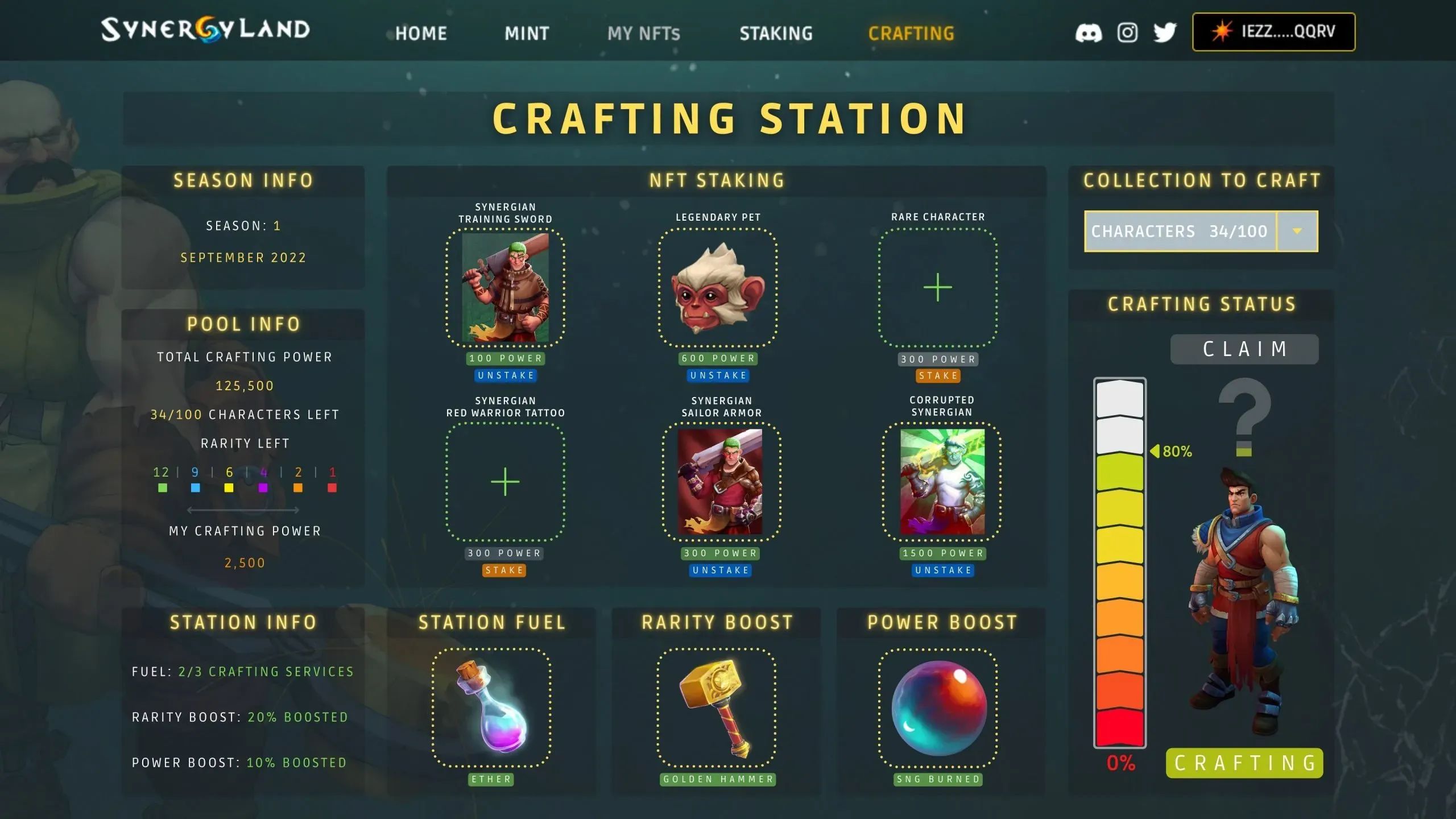The width and height of the screenshot is (1456, 819).
Task: Select the Golden Hammer rarity boost icon
Action: pos(717,708)
